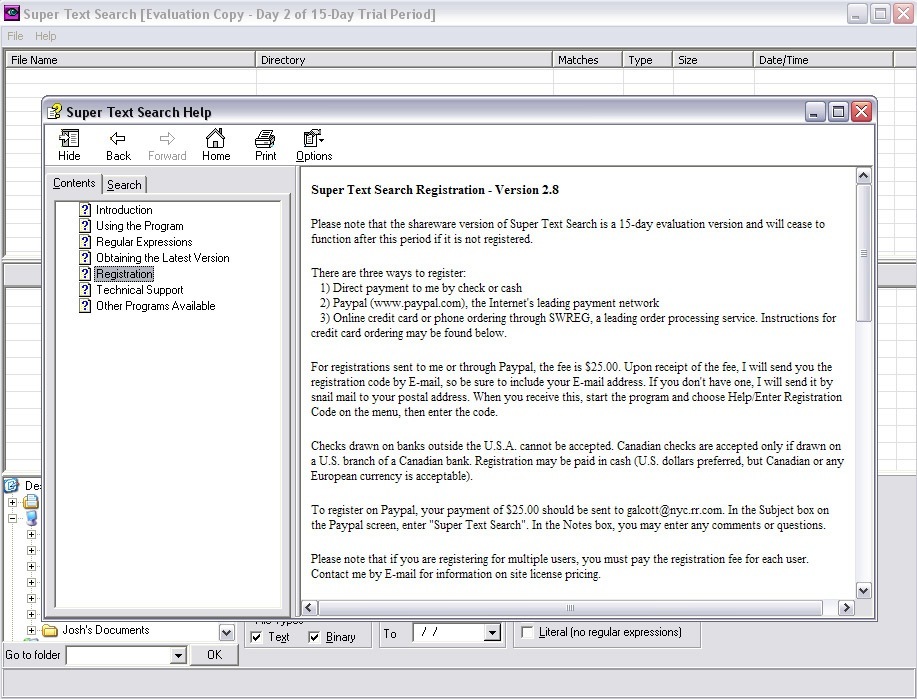The width and height of the screenshot is (917, 699).
Task: Click the Introduction topic icon
Action: 85,209
